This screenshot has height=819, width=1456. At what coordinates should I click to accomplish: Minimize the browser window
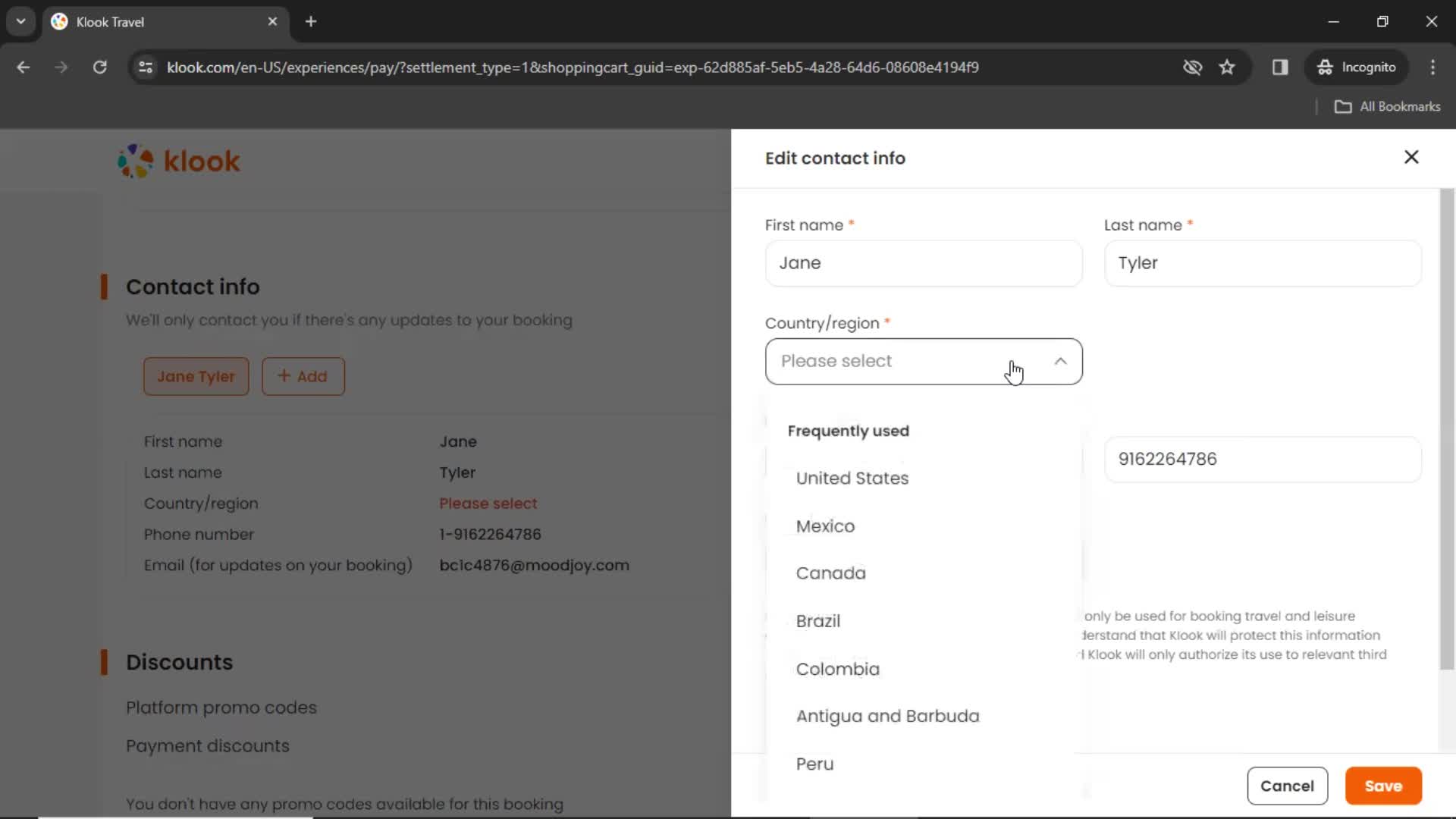(1334, 22)
